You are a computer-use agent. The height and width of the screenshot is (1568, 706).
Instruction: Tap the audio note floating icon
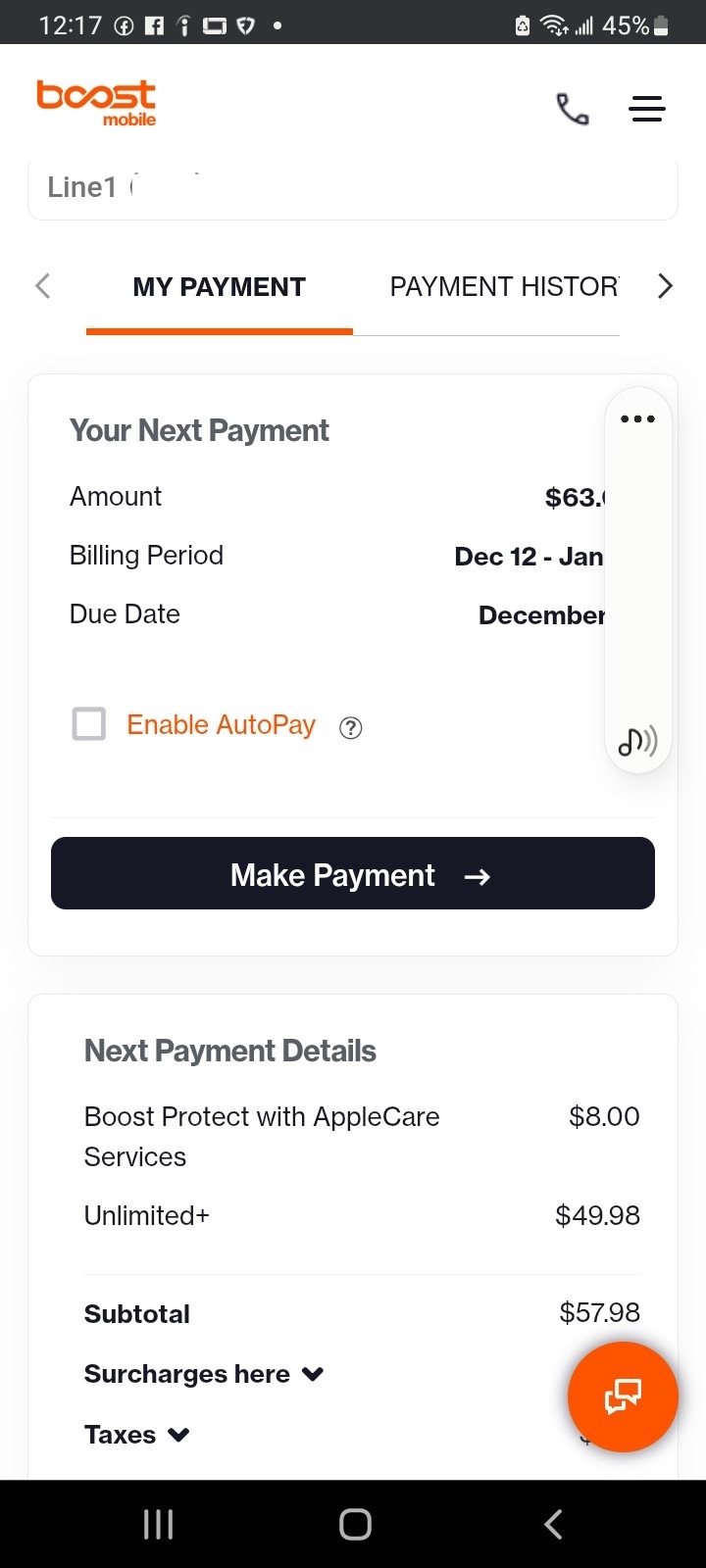pyautogui.click(x=637, y=743)
